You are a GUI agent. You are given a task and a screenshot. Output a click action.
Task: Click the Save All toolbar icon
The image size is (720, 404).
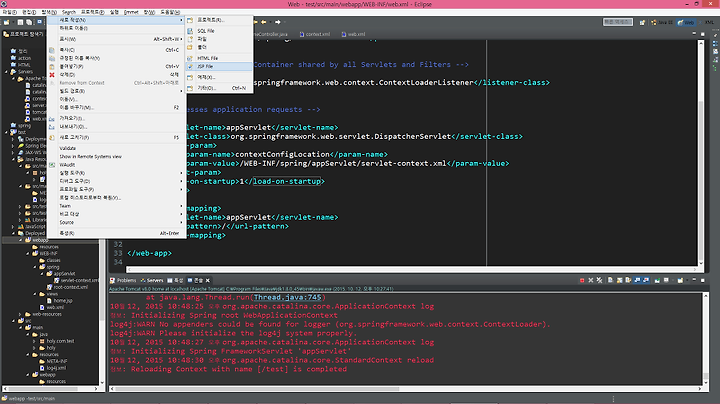pyautogui.click(x=29, y=22)
